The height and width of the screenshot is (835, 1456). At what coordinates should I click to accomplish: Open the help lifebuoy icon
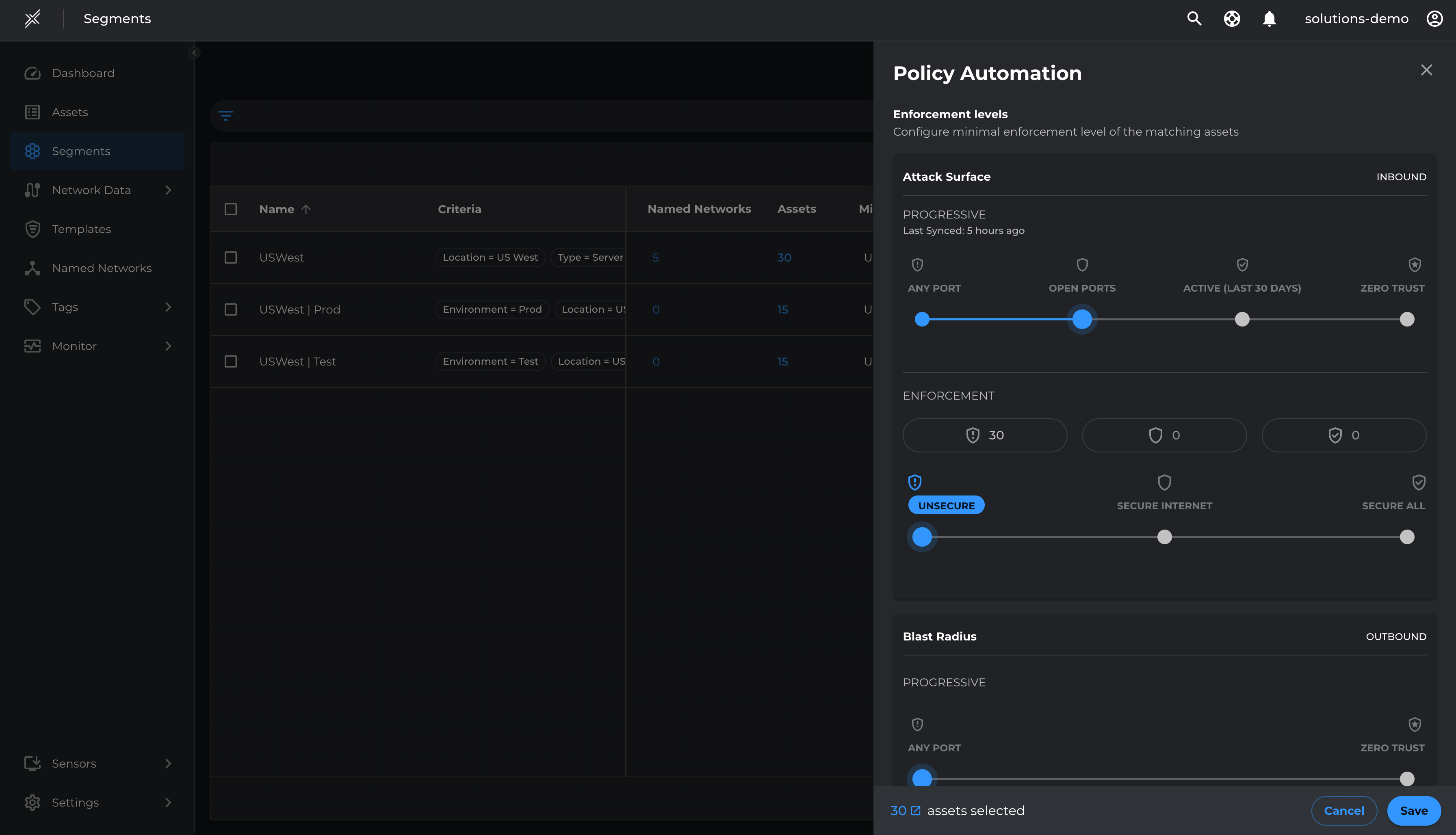coord(1232,18)
